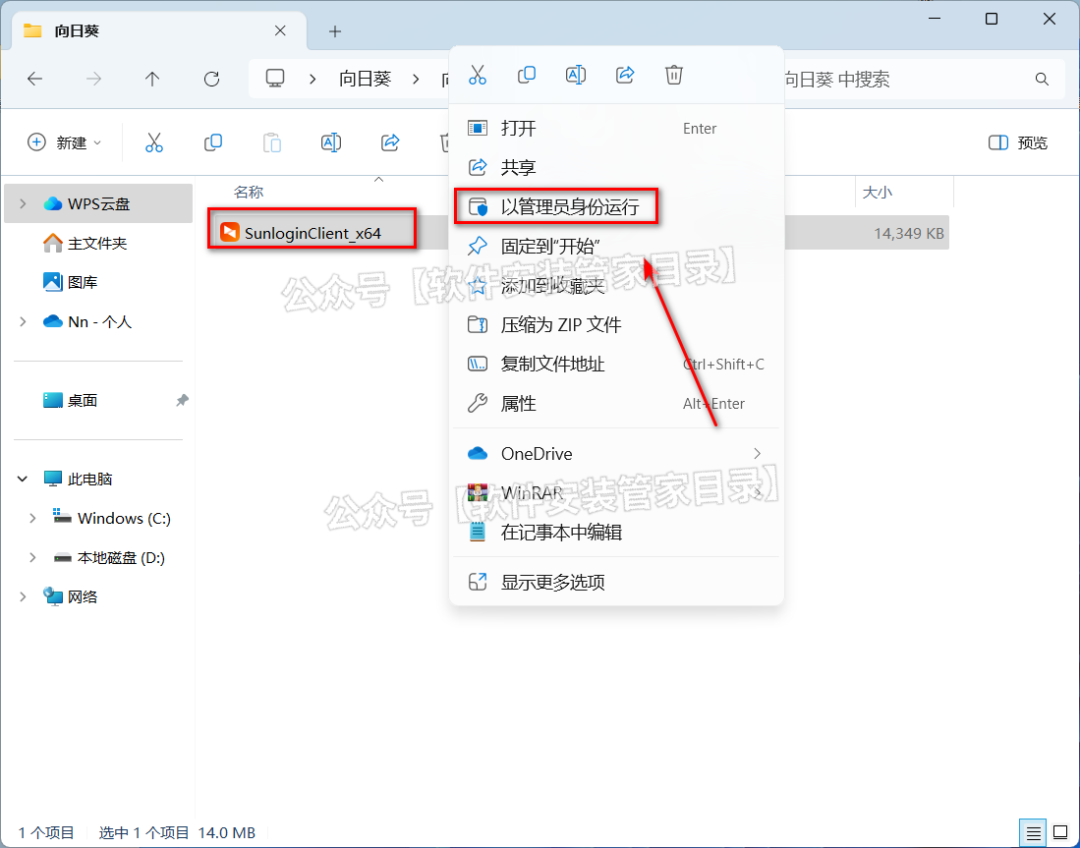1080x848 pixels.
Task: Pin file with 固定到"开始"
Action: [x=616, y=246]
